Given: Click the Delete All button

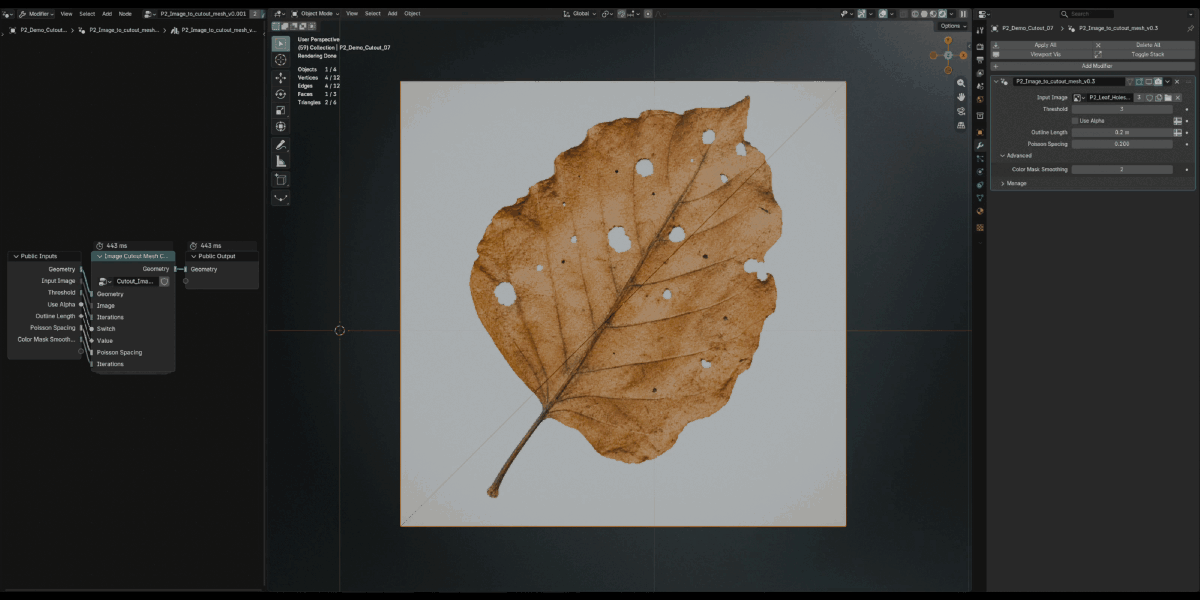Looking at the screenshot, I should tap(1143, 45).
